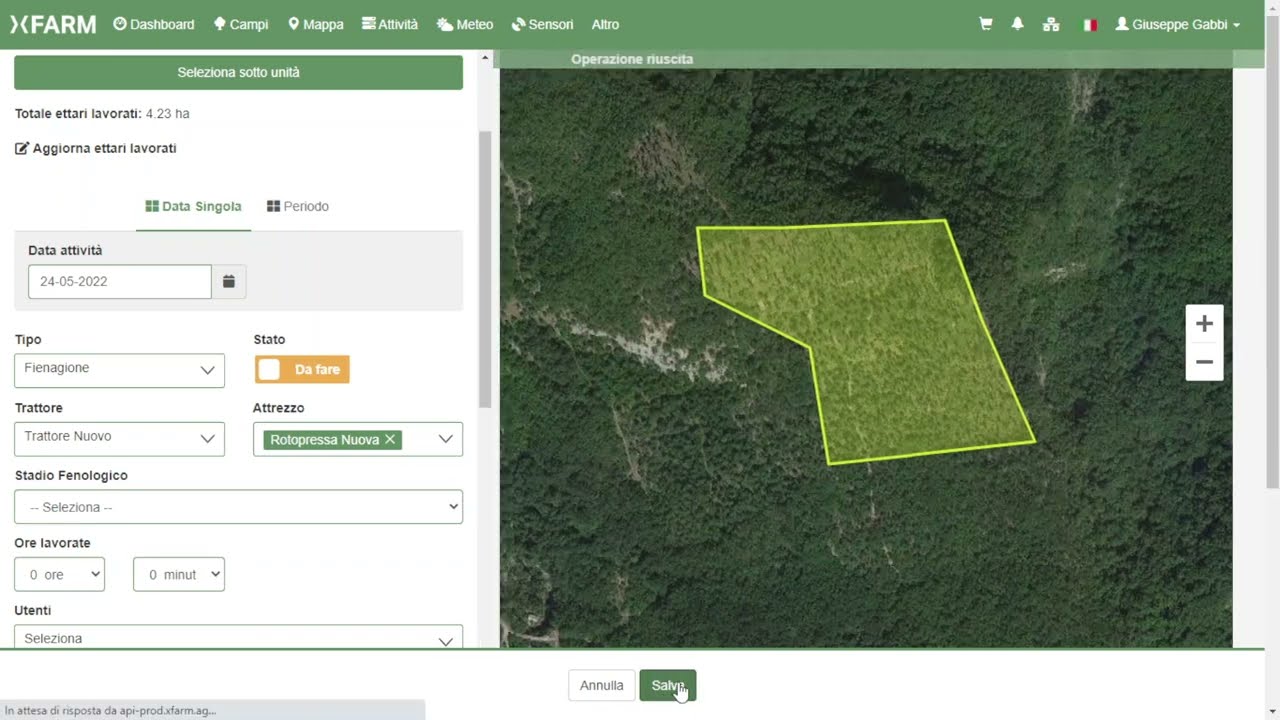This screenshot has width=1280, height=720.
Task: Show notifications via the bell icon
Action: pos(1018,24)
